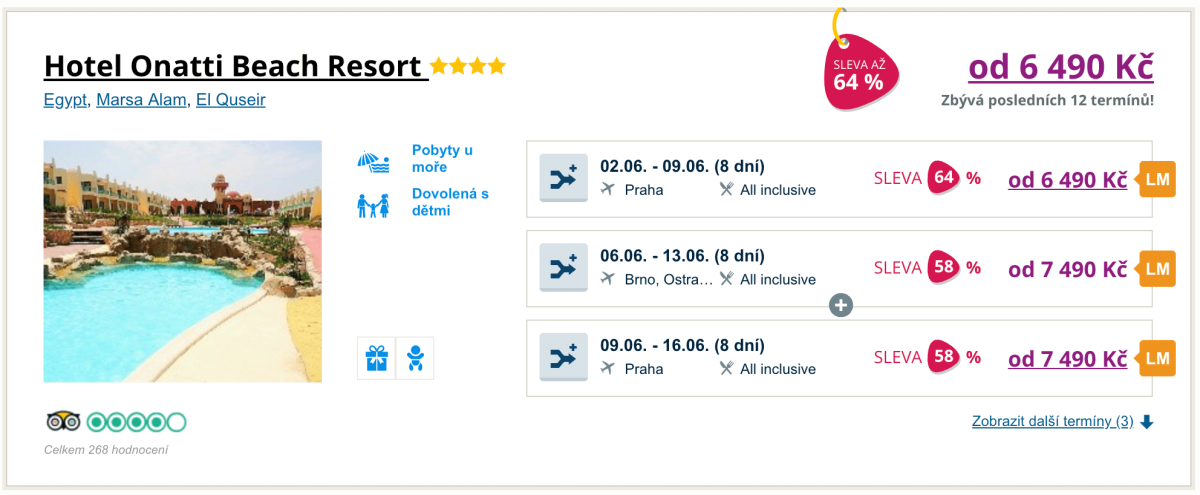Click the main price "od 6 490 Kč"
This screenshot has height=495, width=1200.
tap(1060, 67)
